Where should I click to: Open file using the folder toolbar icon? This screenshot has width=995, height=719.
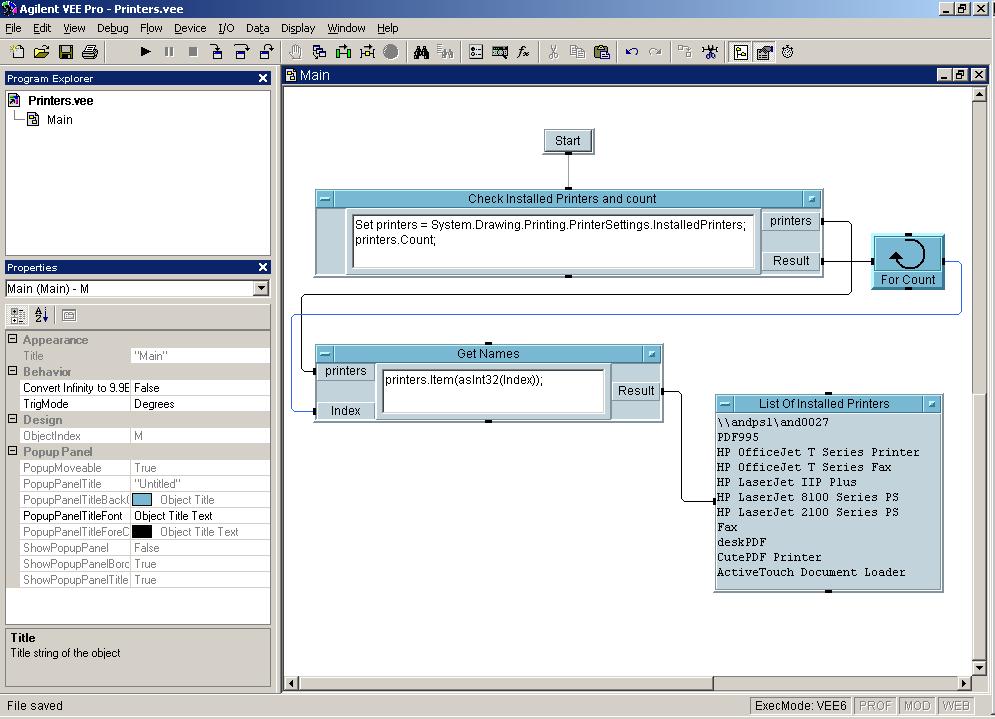(42, 52)
